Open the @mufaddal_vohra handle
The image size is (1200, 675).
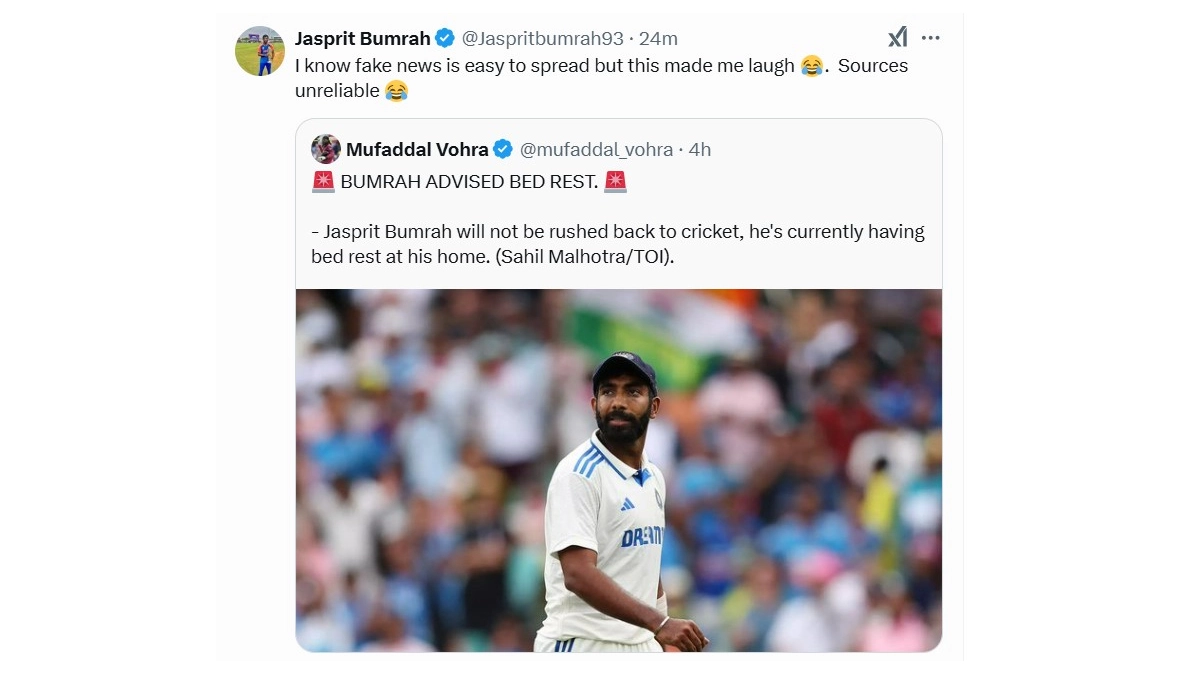click(596, 149)
